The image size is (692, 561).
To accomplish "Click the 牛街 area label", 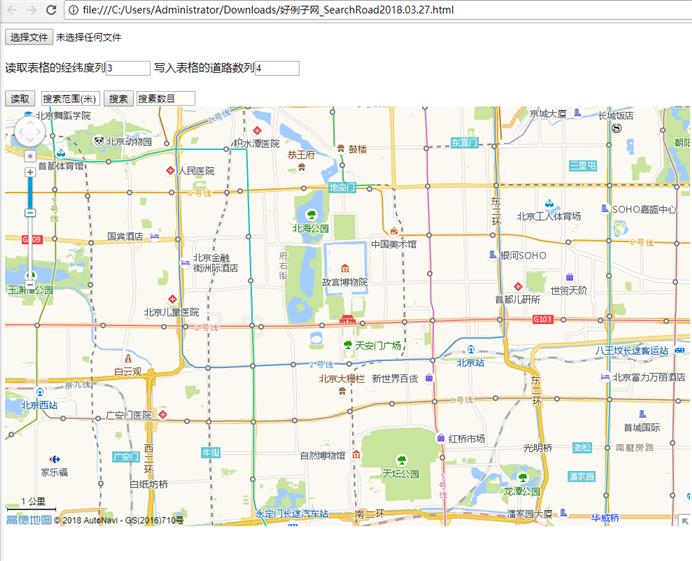I will point(211,452).
